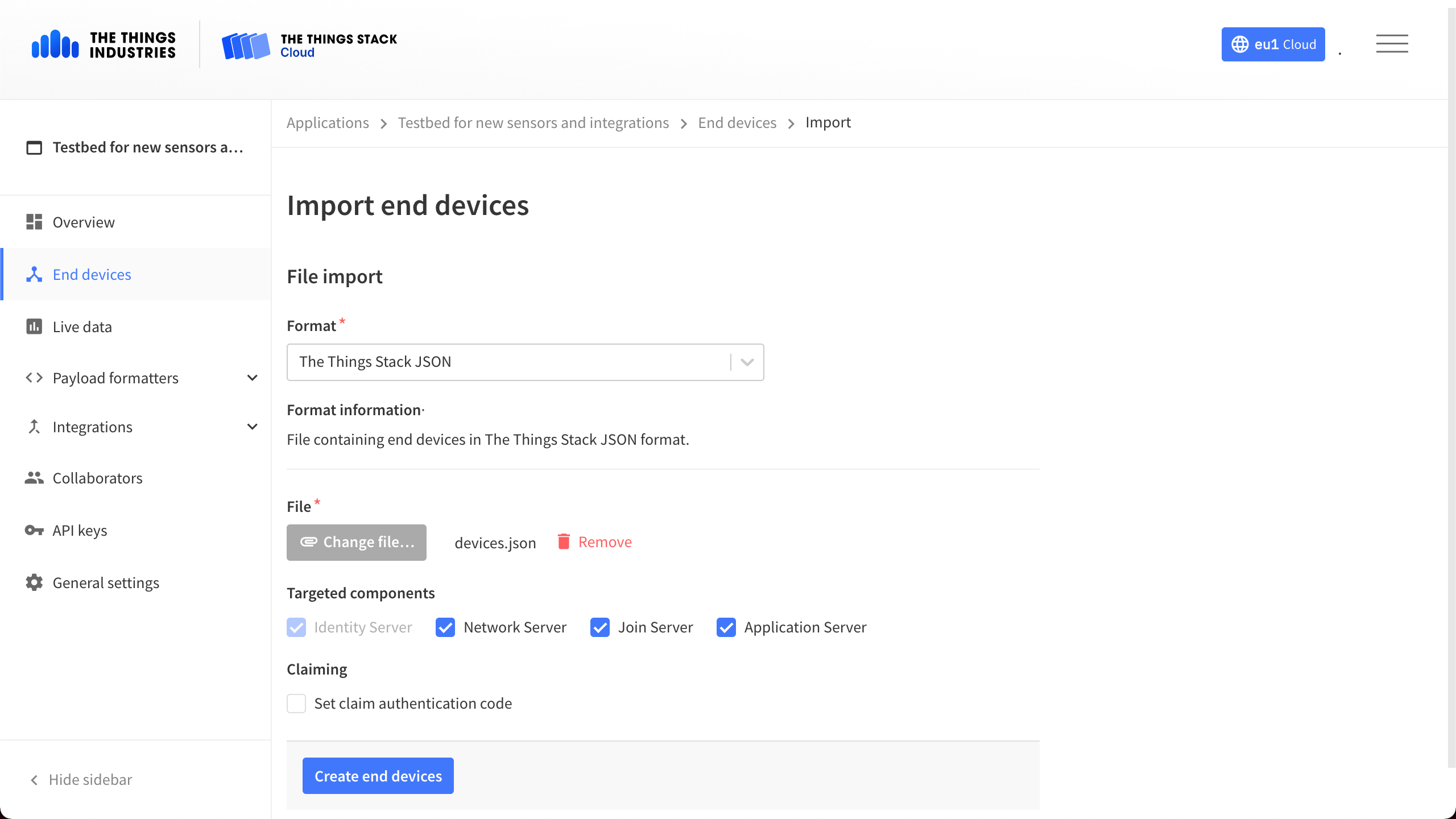Image resolution: width=1456 pixels, height=819 pixels.
Task: Open Overview in the sidebar
Action: (136, 222)
